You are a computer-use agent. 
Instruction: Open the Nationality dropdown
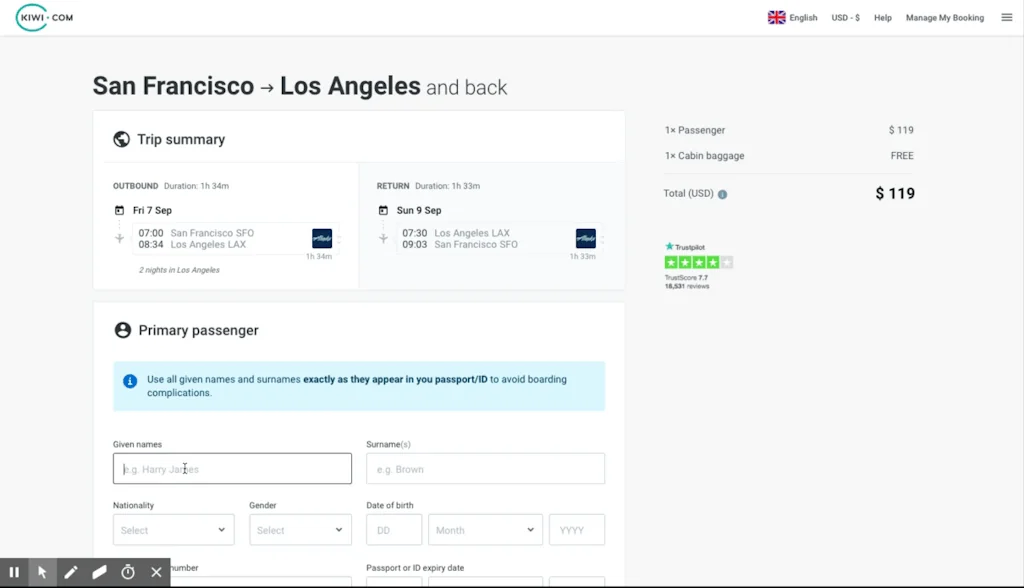coord(173,529)
